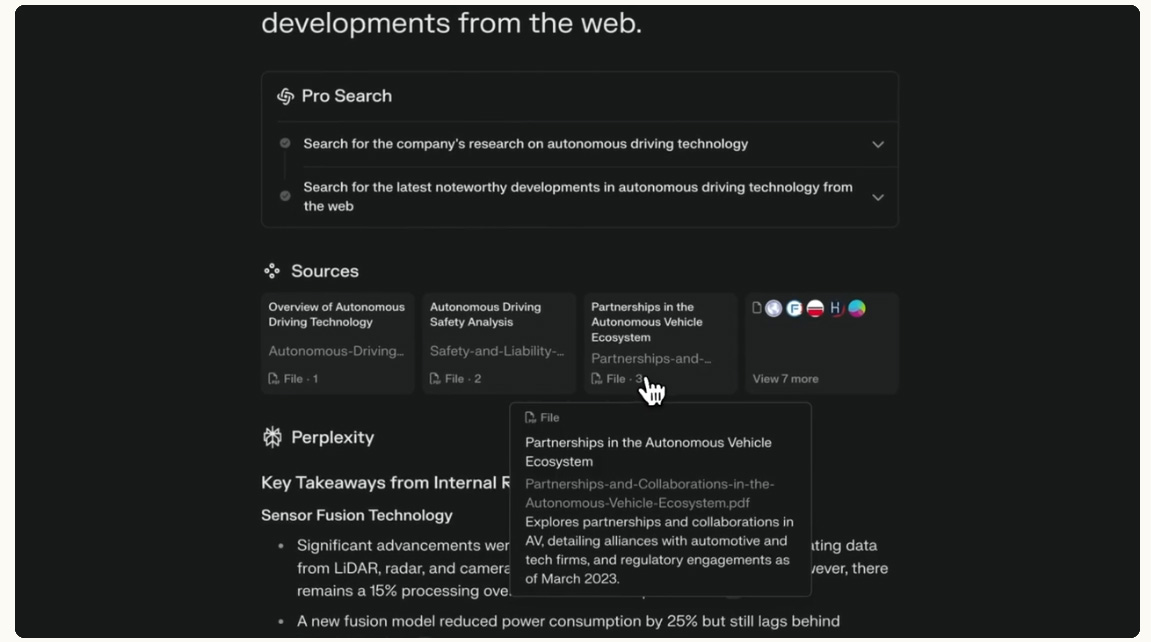The image size is (1151, 642).
Task: Open the Partnerships-and-Collaborations PDF filename in tooltip
Action: pos(649,493)
